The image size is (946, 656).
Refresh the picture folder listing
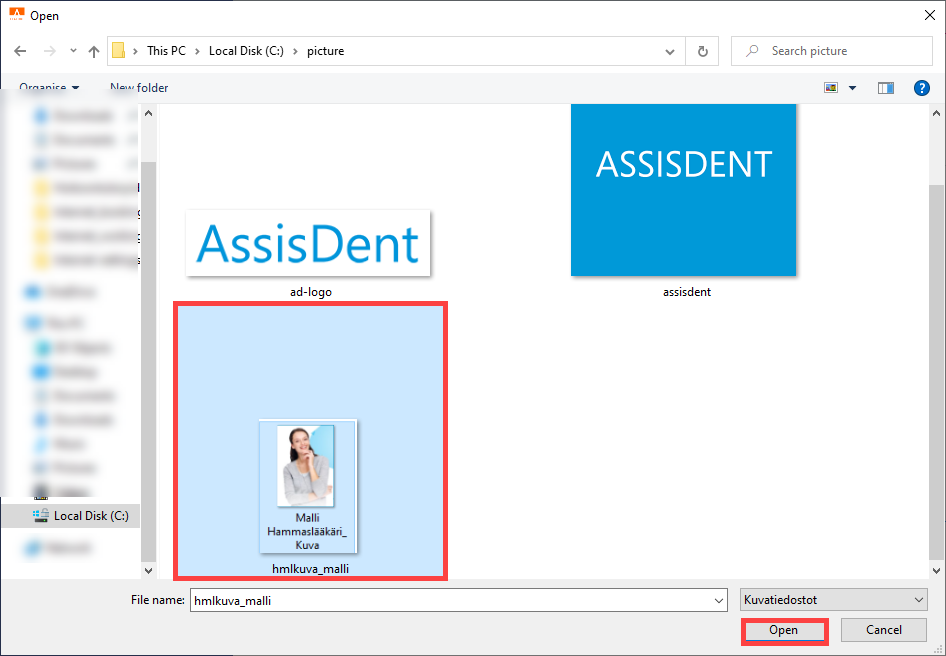coord(702,51)
